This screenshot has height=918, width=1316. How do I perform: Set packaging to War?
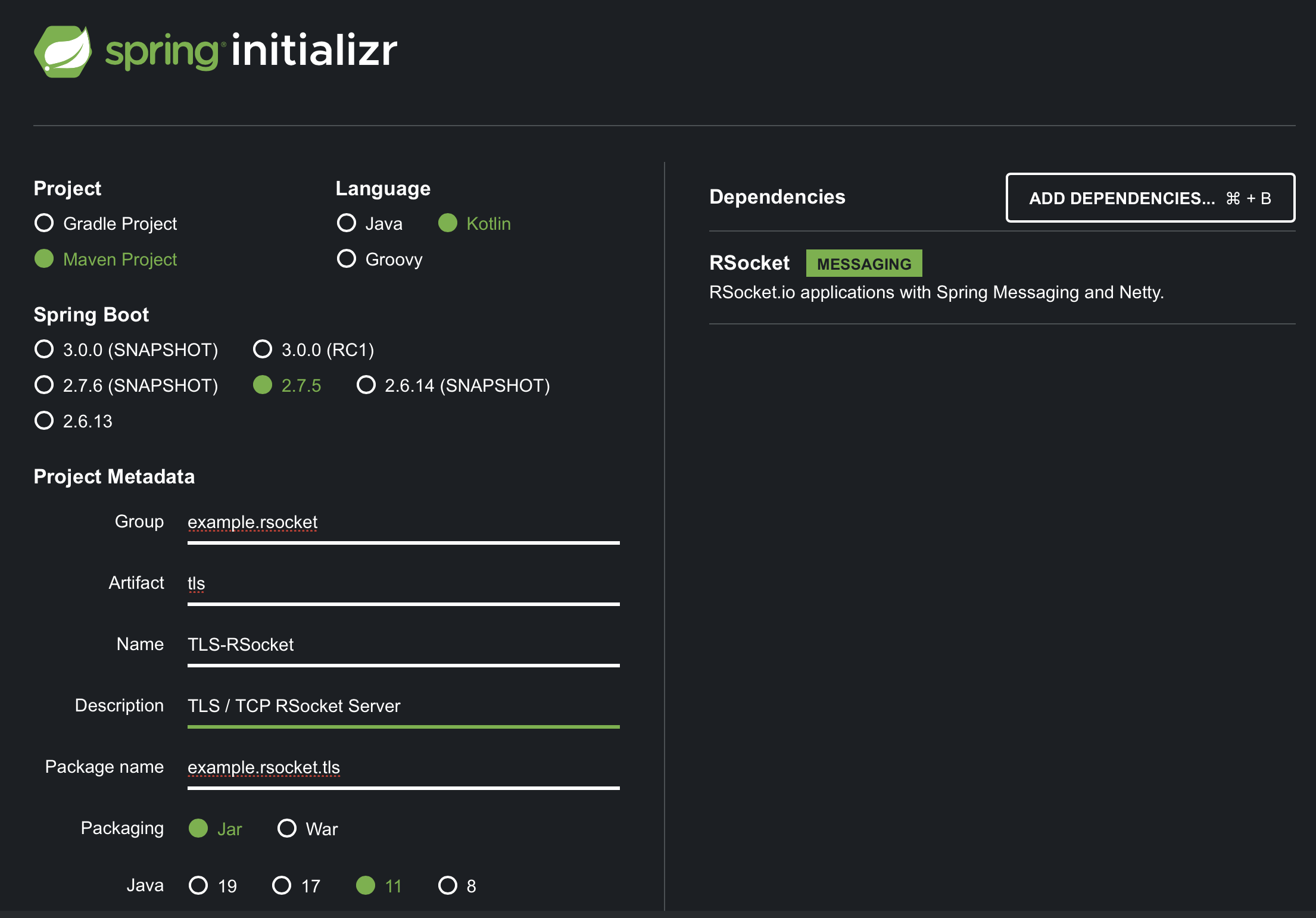tap(287, 829)
